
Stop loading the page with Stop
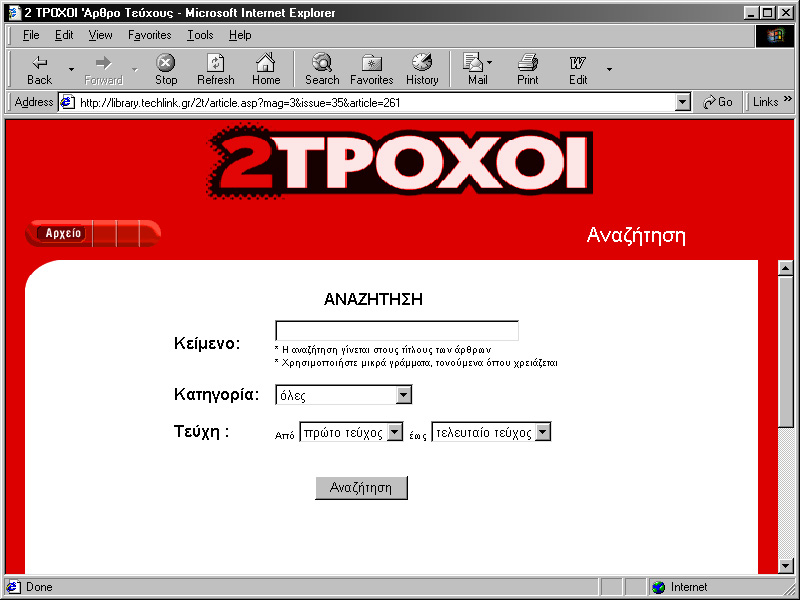click(166, 69)
